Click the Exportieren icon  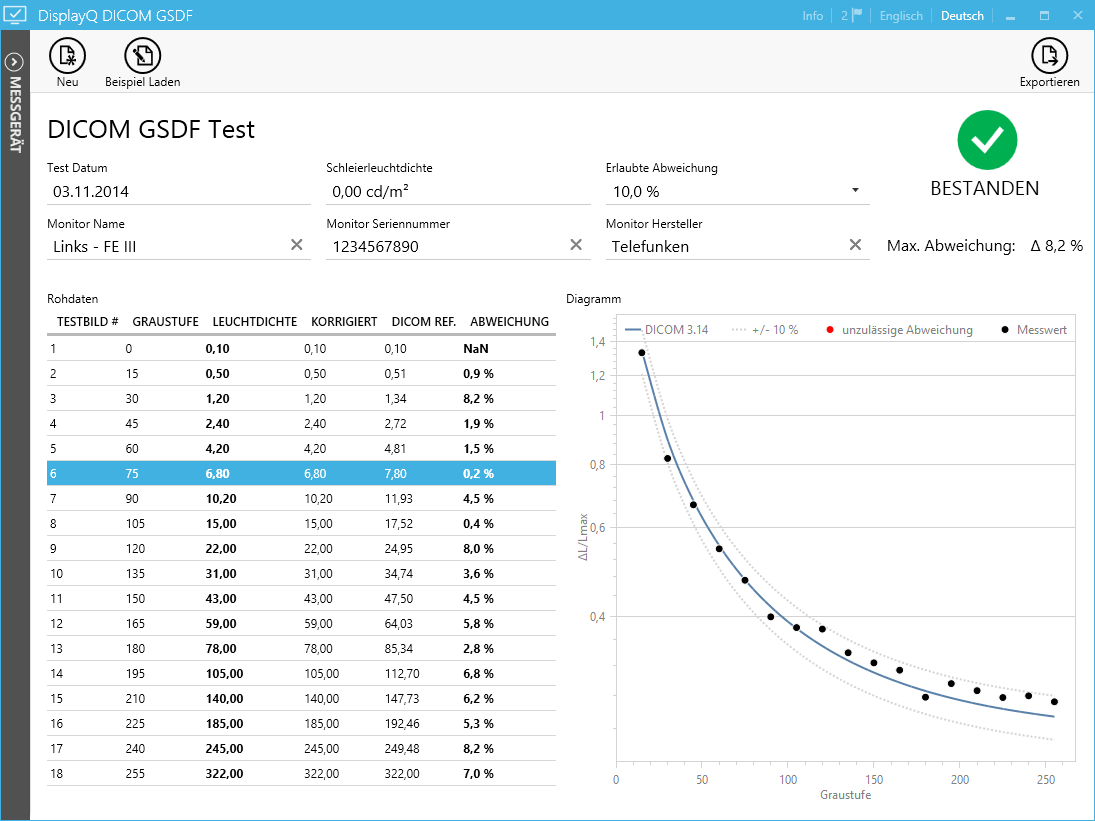1049,57
